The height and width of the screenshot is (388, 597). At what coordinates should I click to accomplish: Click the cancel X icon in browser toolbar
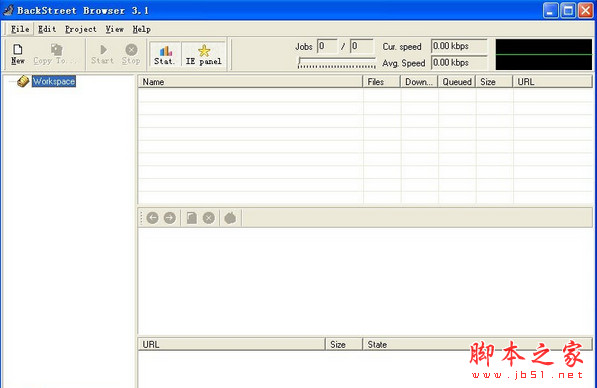[x=209, y=218]
